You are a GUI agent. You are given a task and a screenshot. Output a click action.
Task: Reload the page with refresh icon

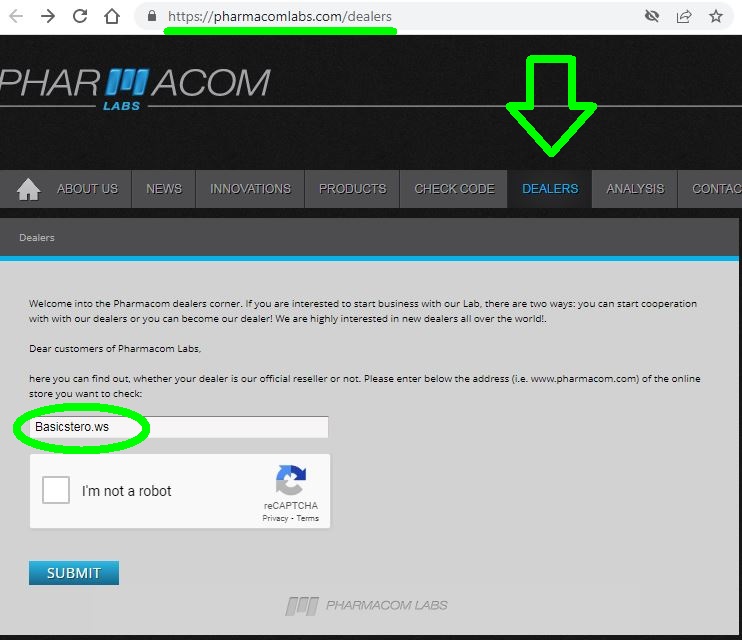point(80,16)
